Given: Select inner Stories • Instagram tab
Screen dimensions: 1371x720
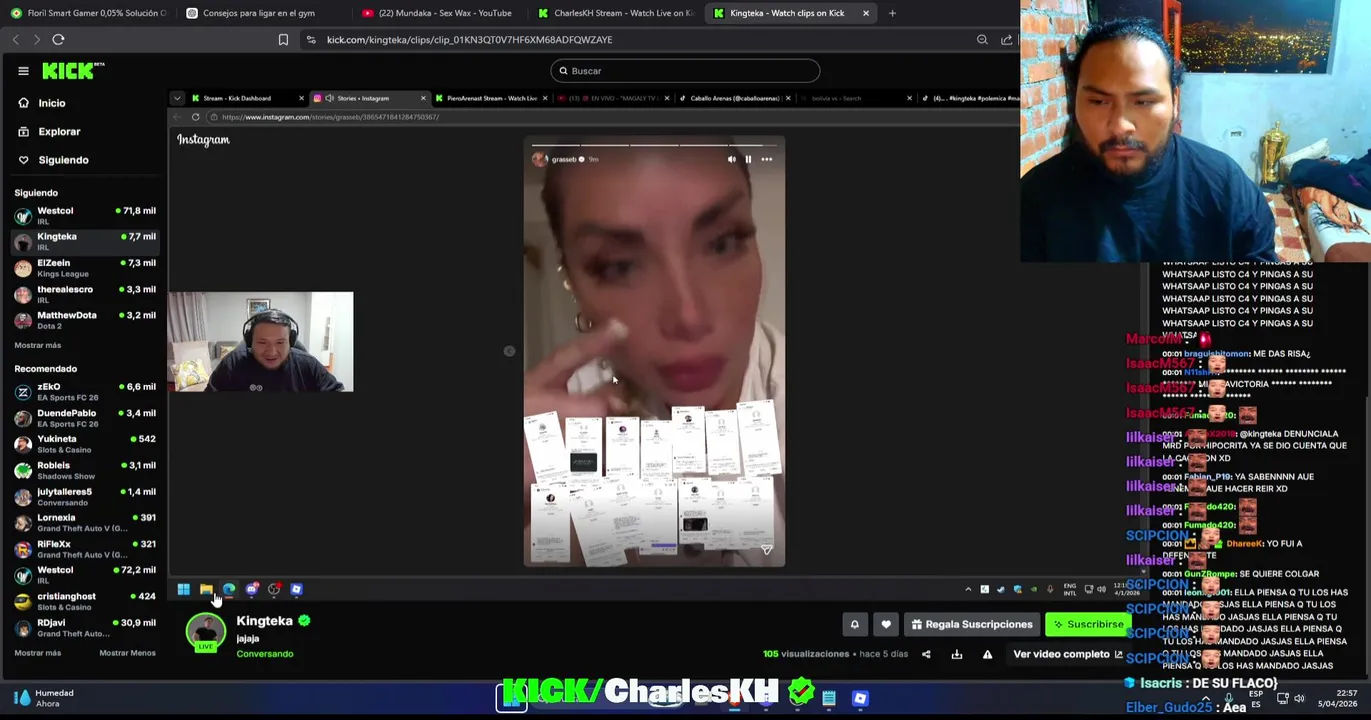Looking at the screenshot, I should [x=368, y=98].
